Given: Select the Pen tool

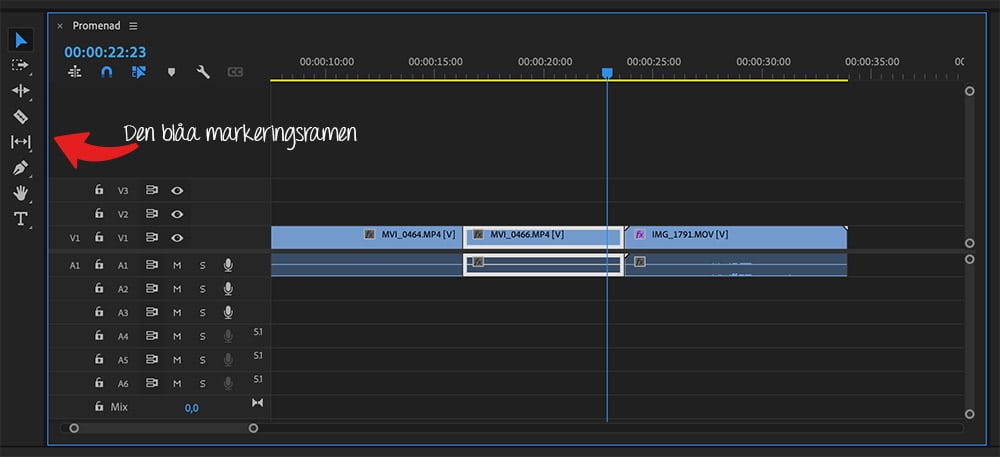Looking at the screenshot, I should click(x=21, y=168).
